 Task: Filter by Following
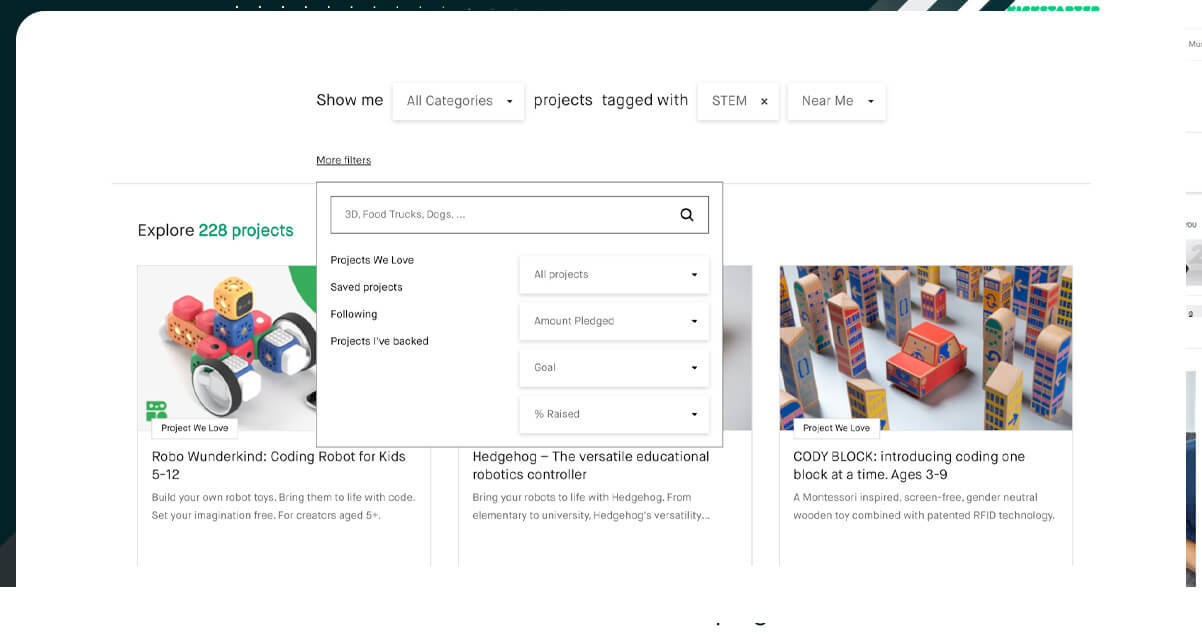tap(354, 314)
